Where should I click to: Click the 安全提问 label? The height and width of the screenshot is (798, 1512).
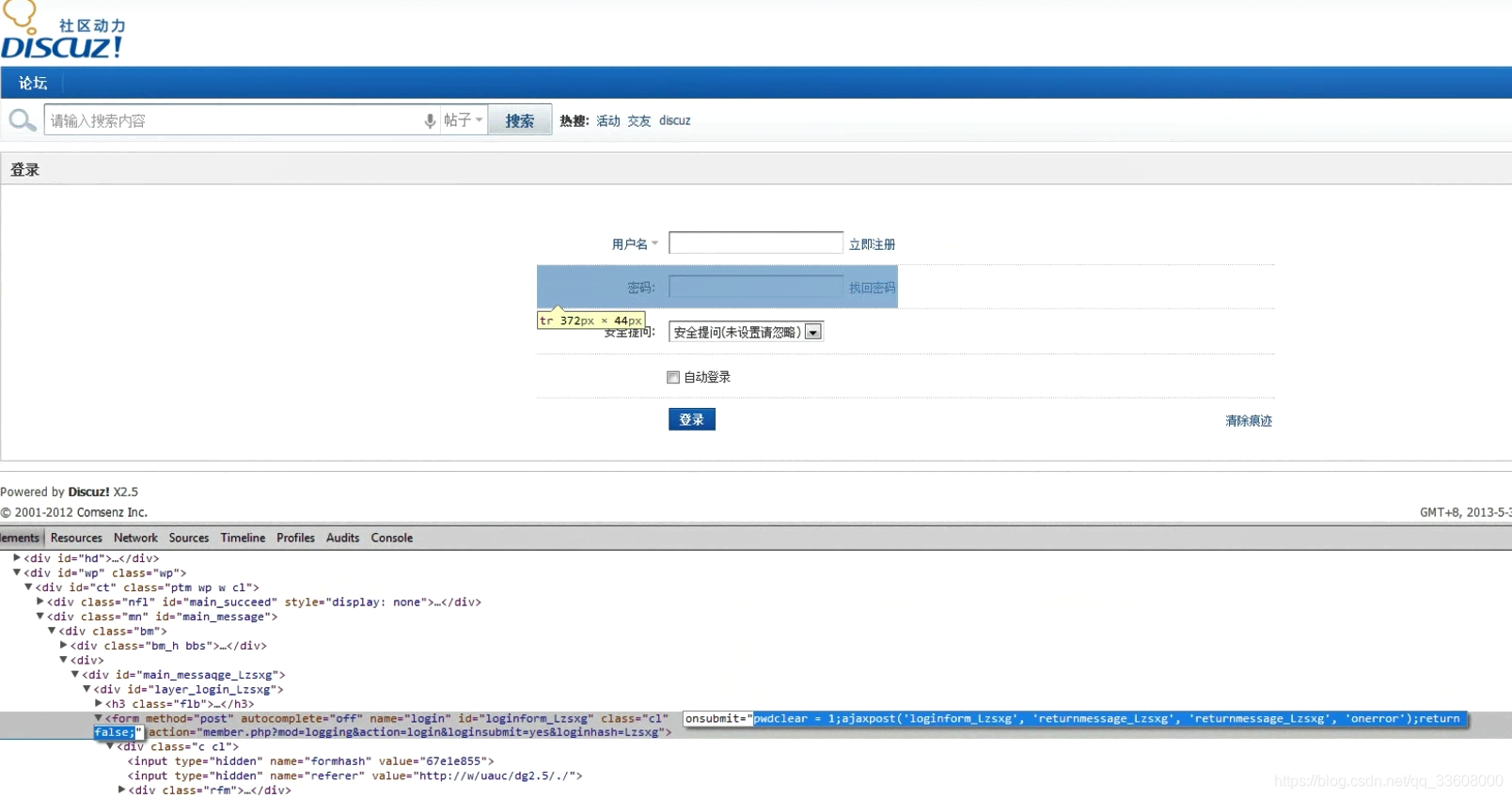click(629, 332)
